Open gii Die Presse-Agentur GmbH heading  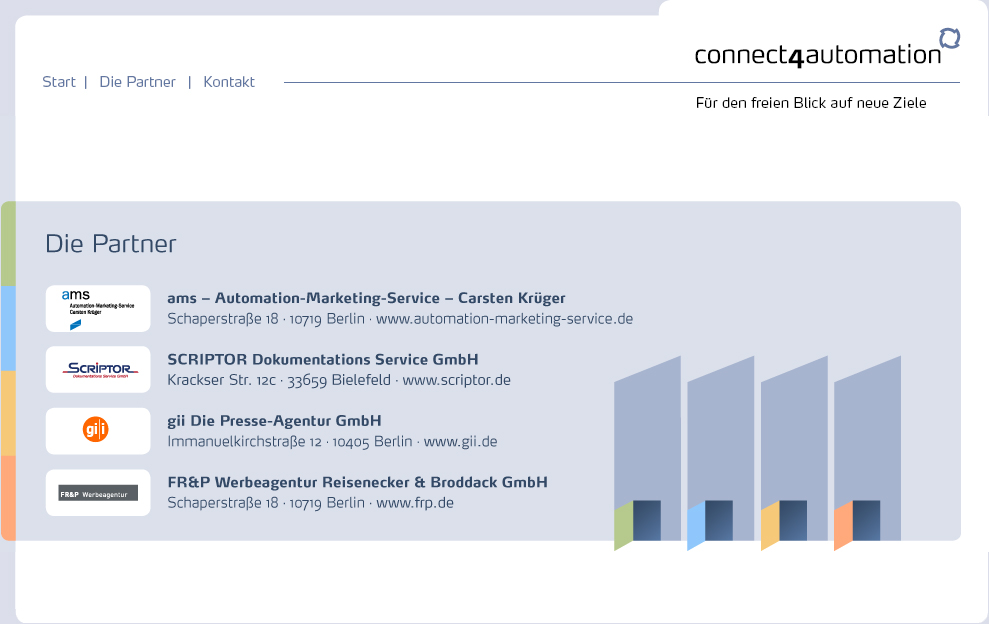pyautogui.click(x=274, y=420)
